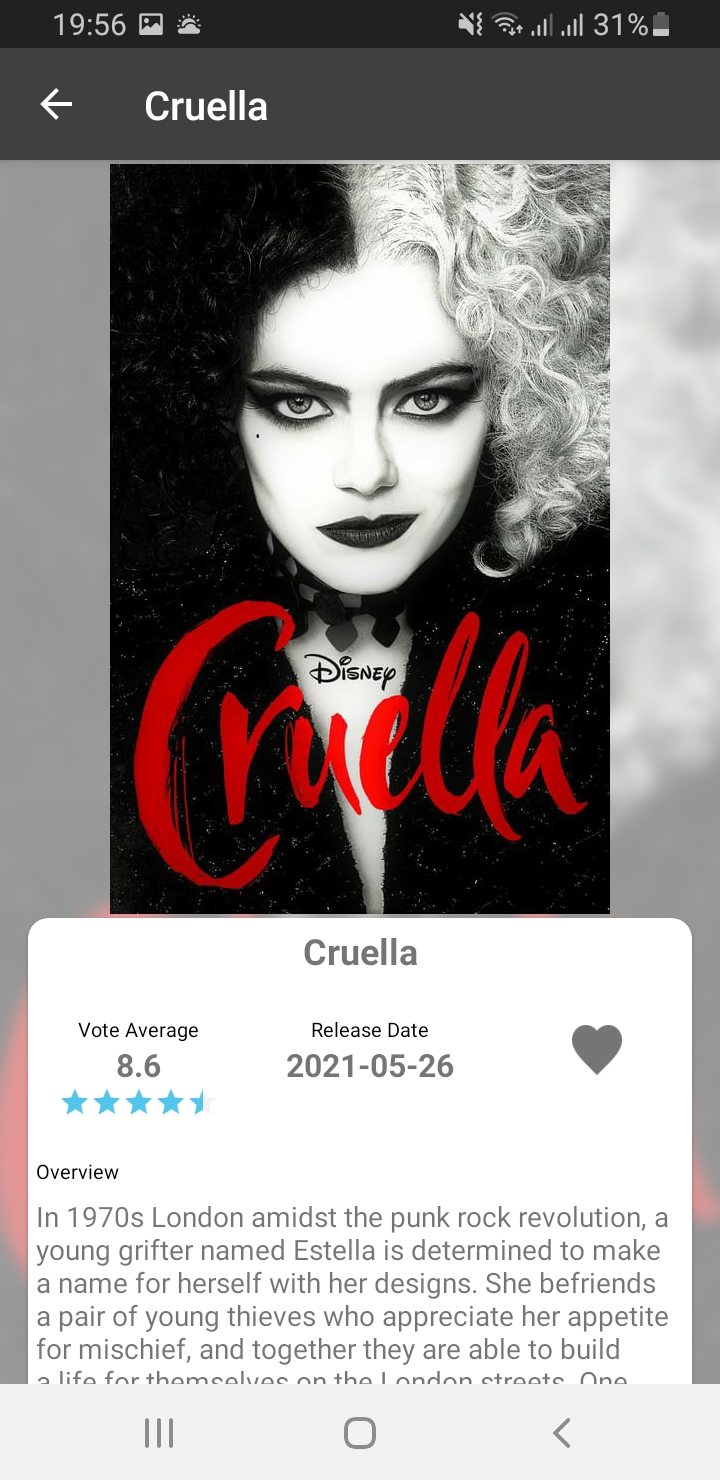Tap the Android home button

360,1433
